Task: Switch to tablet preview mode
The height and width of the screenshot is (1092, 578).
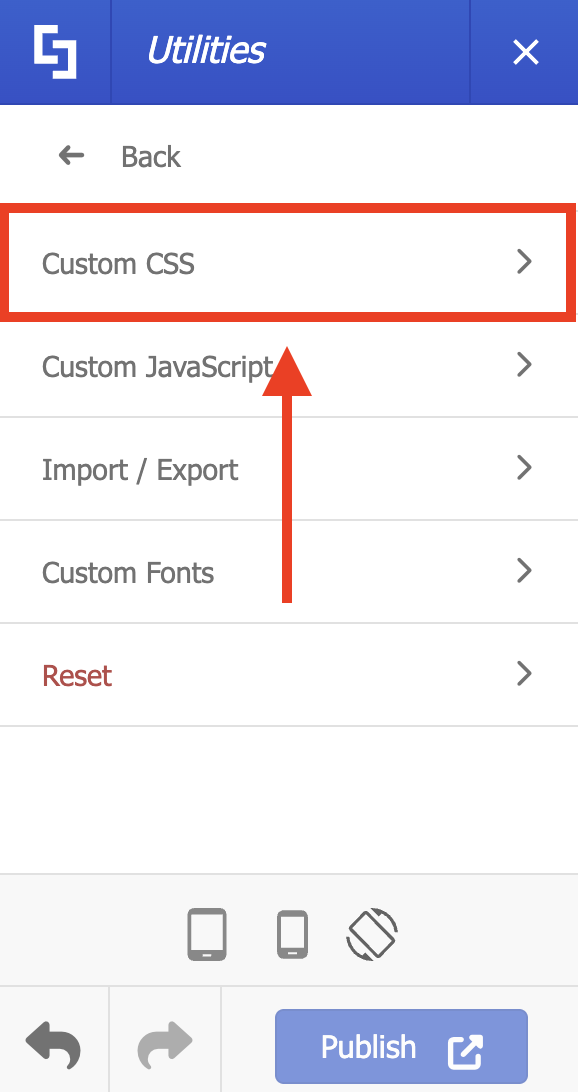Action: coord(207,933)
